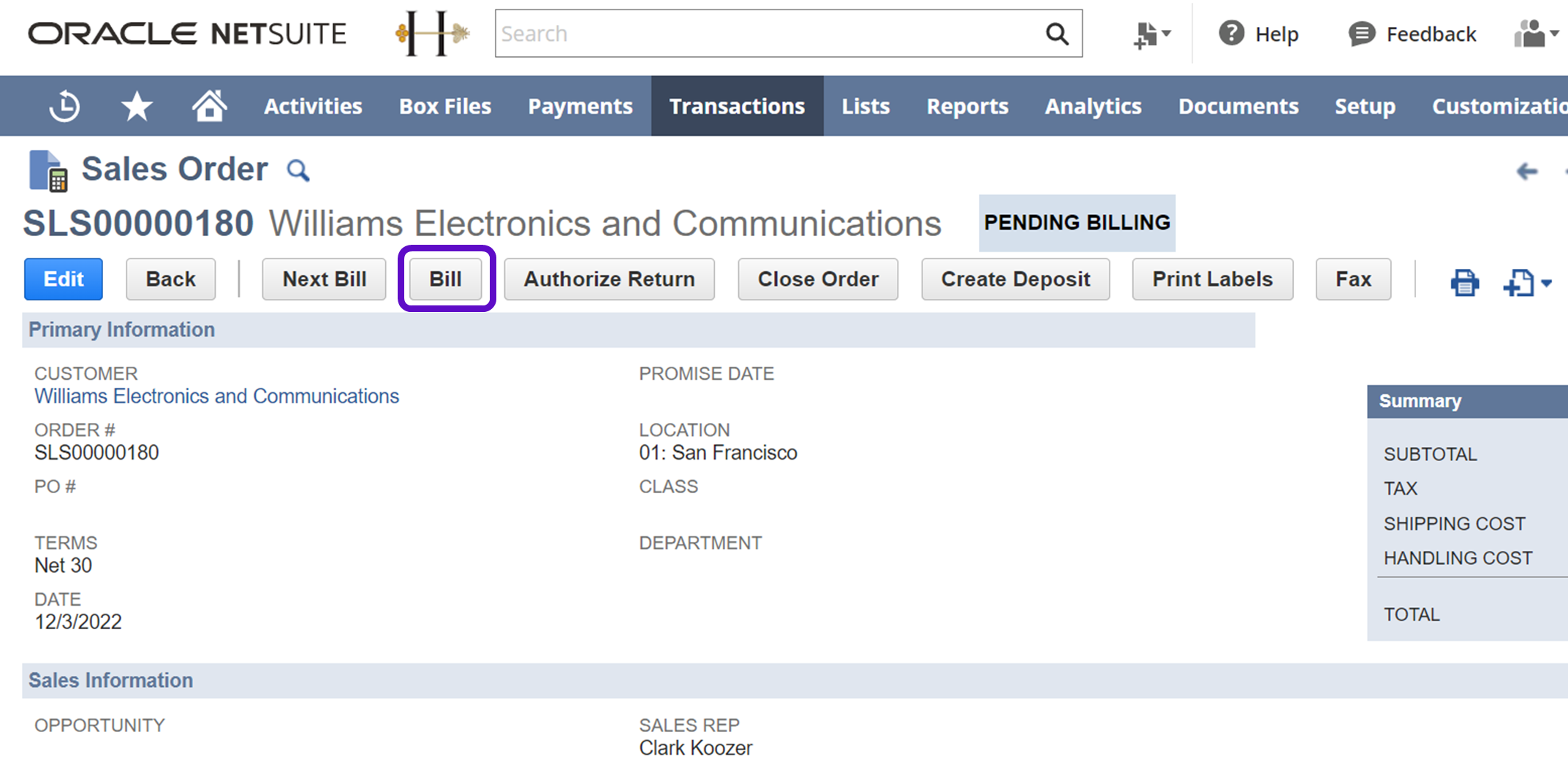
Task: Open the Shortcuts star menu
Action: [x=137, y=107]
